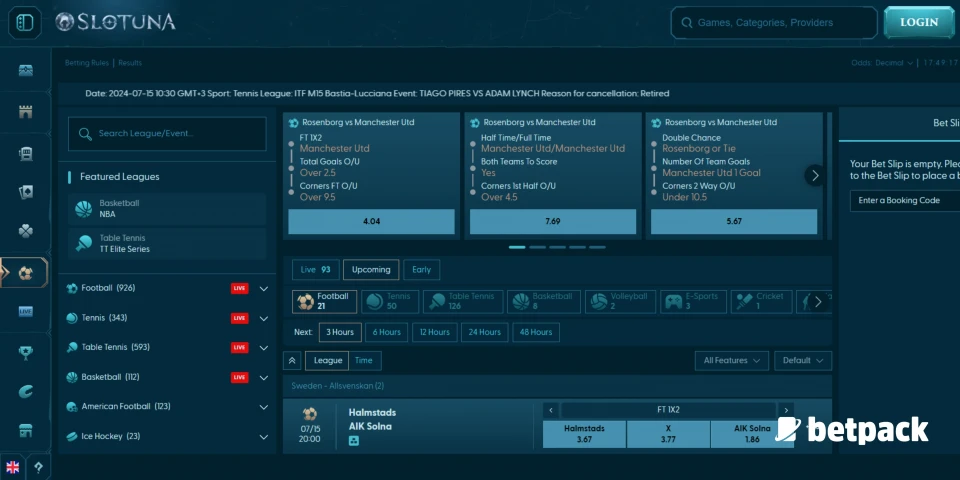
Task: Open the Betting Rules link
Action: [x=87, y=63]
